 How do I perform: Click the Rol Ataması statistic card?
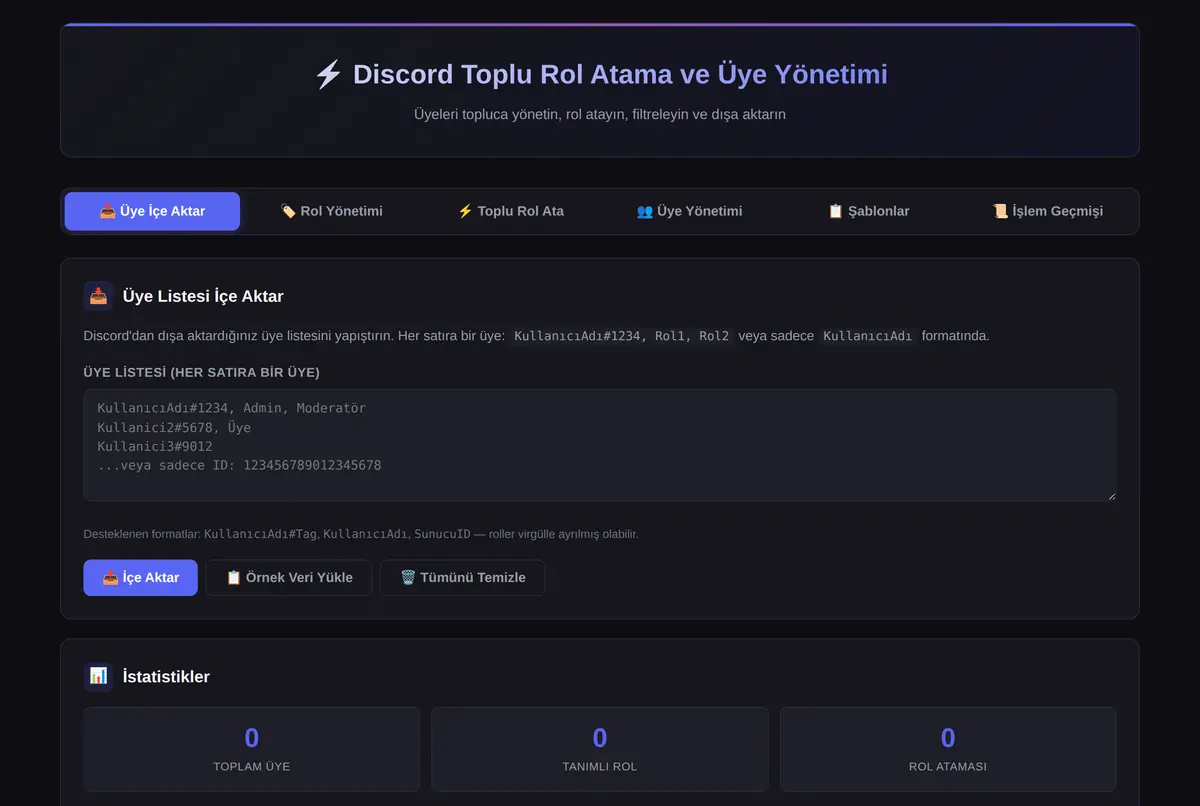click(x=948, y=749)
